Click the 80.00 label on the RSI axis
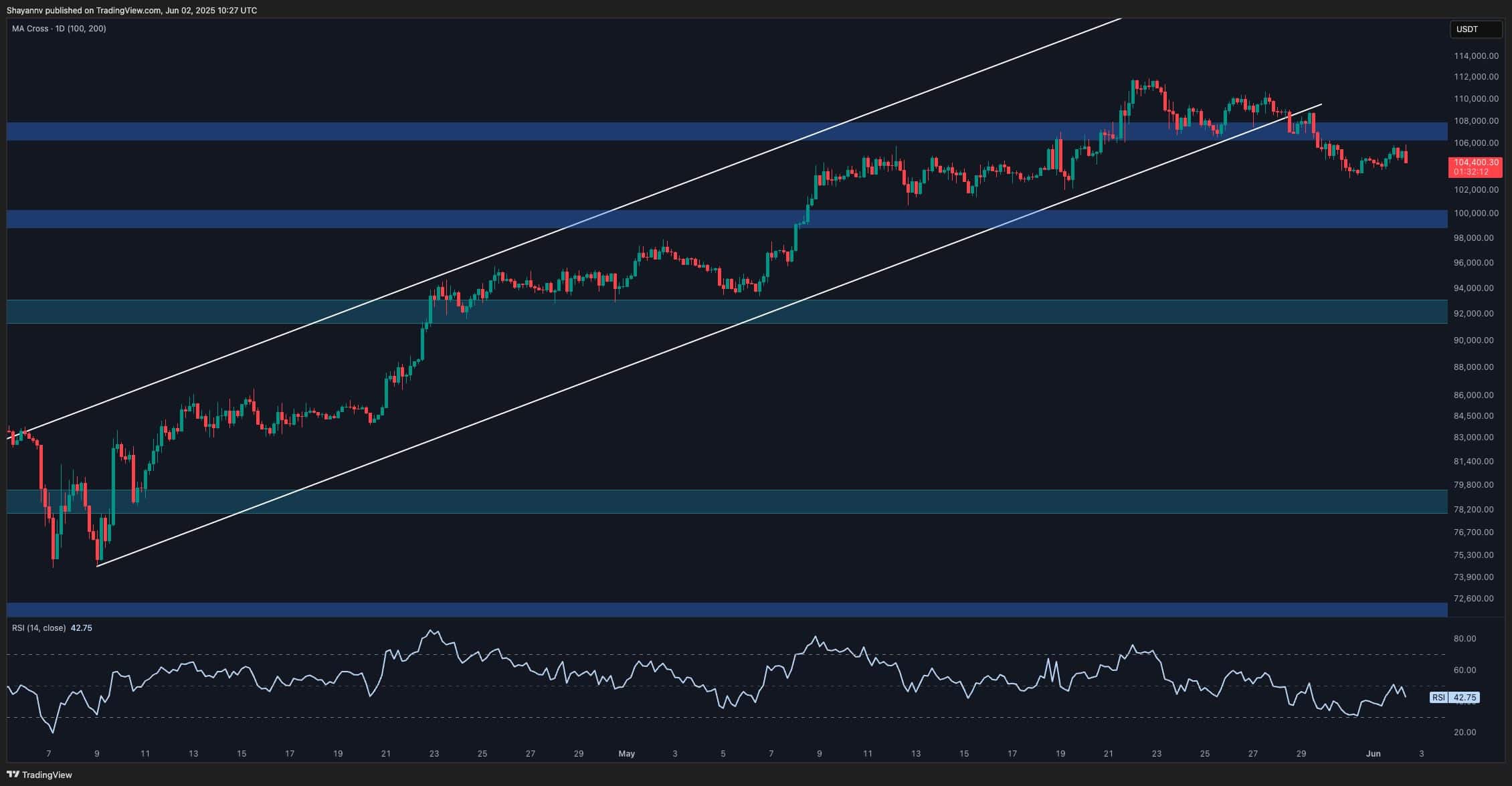Viewport: 1512px width, 786px height. (x=1464, y=639)
